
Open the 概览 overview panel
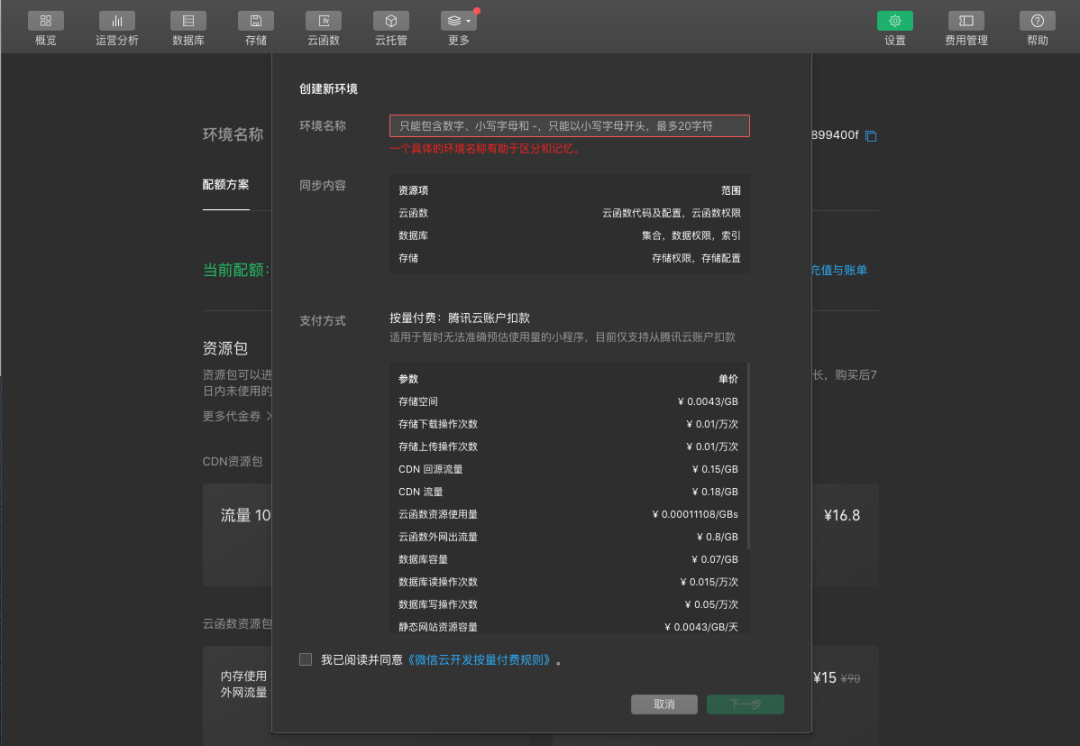[45, 28]
